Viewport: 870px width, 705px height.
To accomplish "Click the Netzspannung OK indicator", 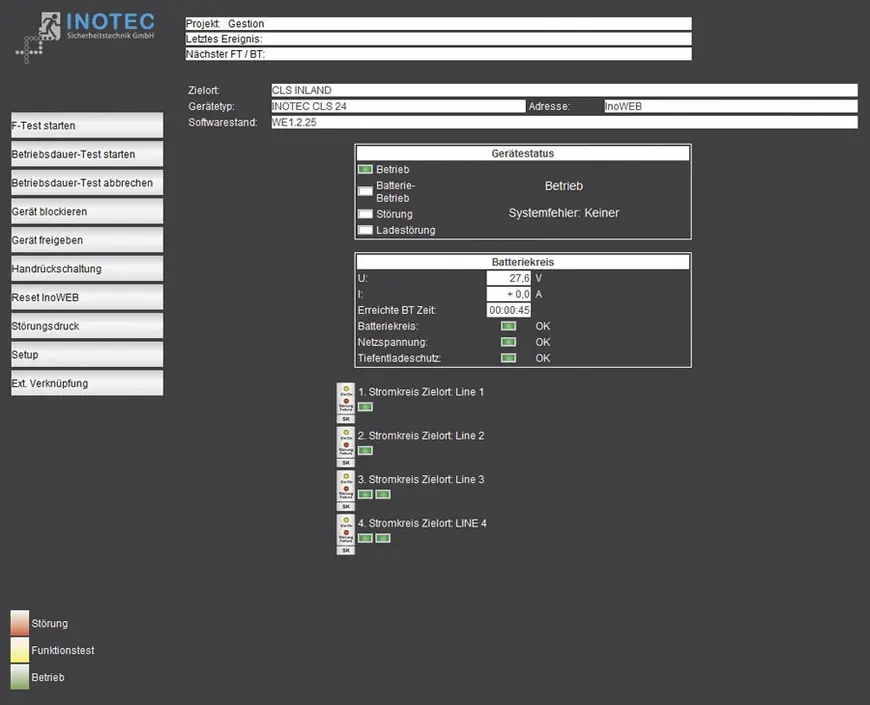I will 509,342.
